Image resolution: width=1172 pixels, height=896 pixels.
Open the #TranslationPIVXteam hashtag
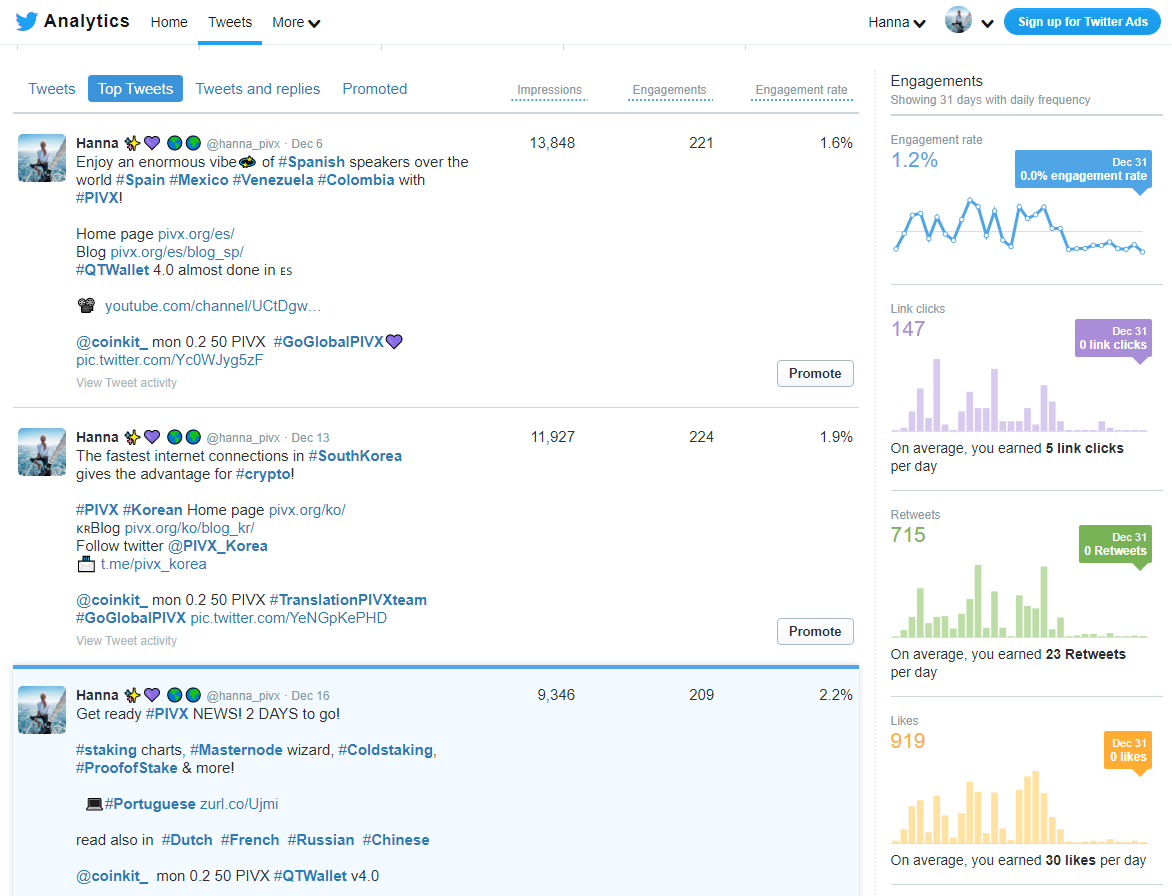pyautogui.click(x=348, y=600)
